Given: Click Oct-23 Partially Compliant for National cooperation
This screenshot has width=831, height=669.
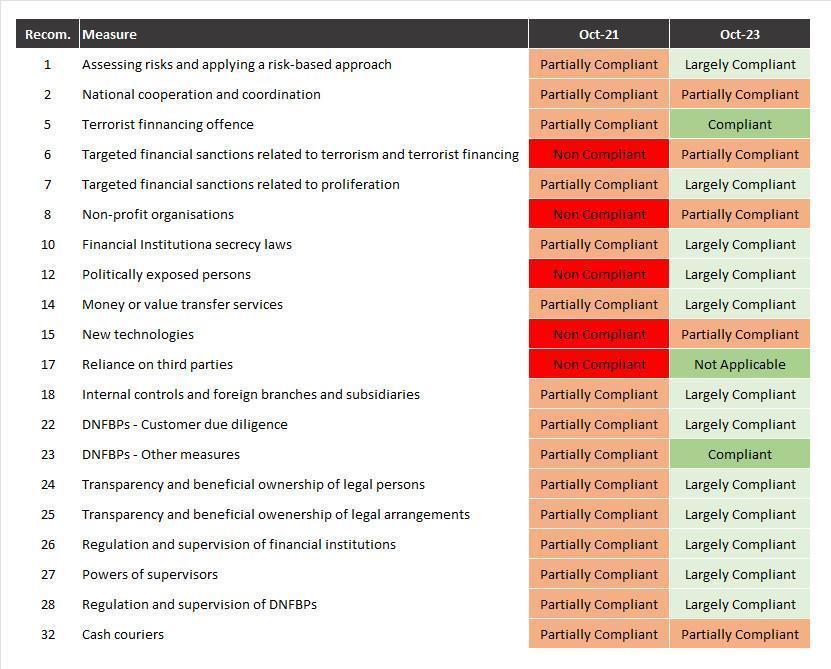Looking at the screenshot, I should coord(739,94).
